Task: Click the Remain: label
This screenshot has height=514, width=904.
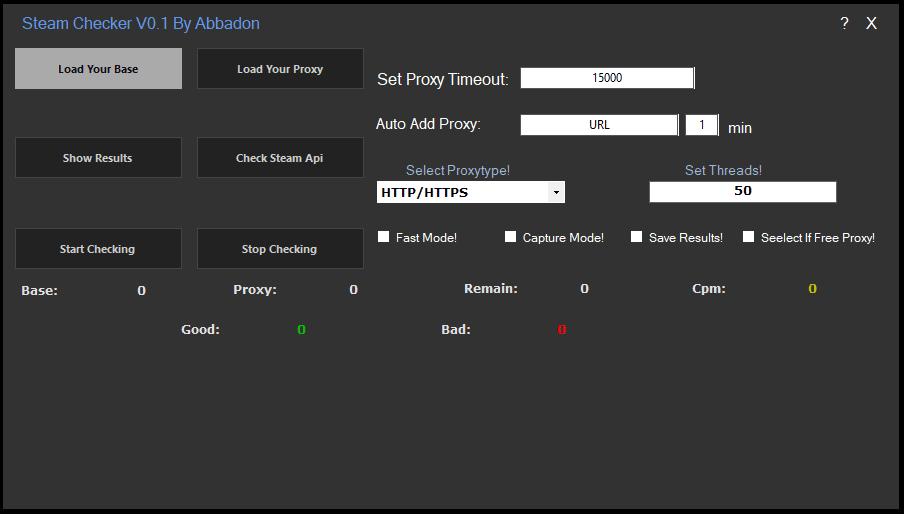Action: click(491, 289)
